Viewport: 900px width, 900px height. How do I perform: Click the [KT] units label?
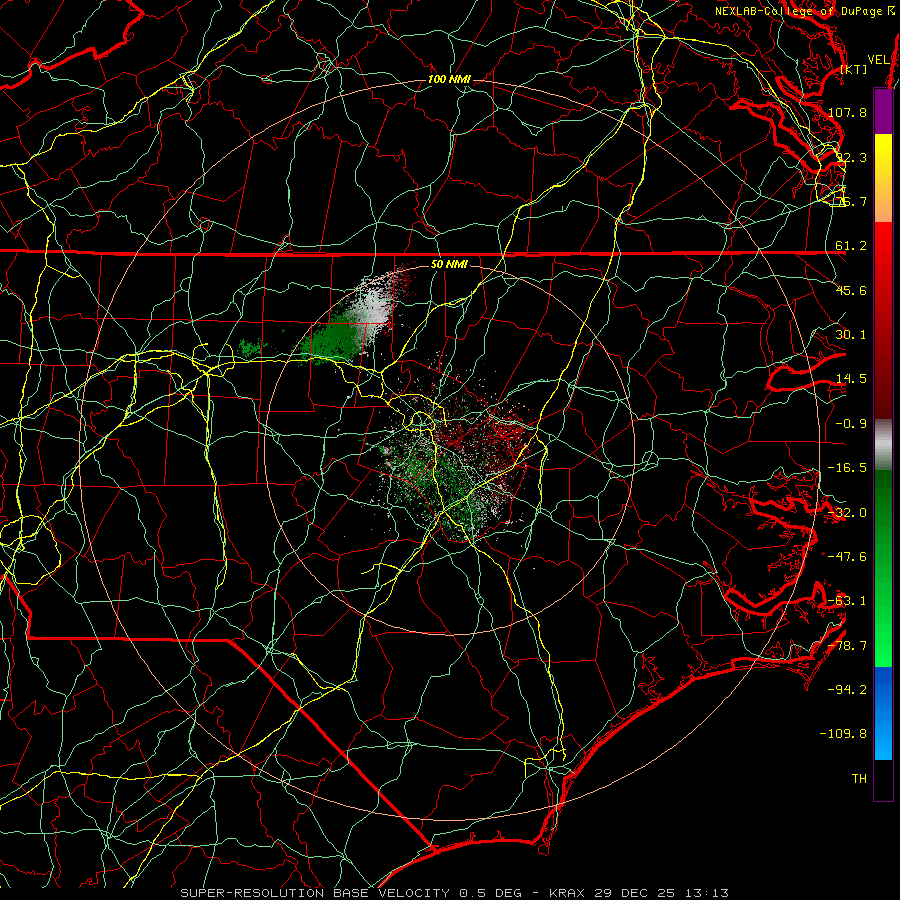(x=854, y=69)
